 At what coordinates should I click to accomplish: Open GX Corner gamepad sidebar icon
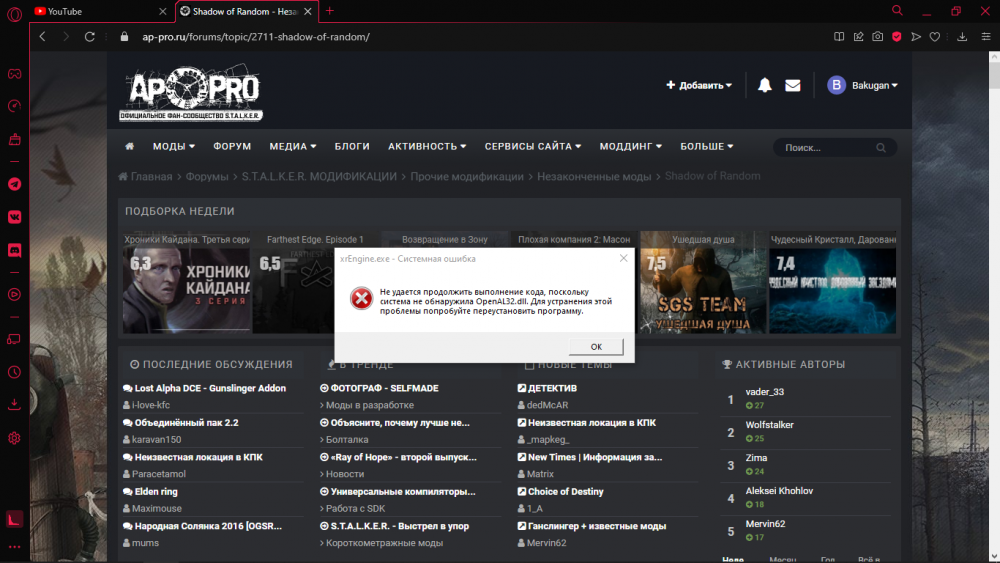(14, 74)
